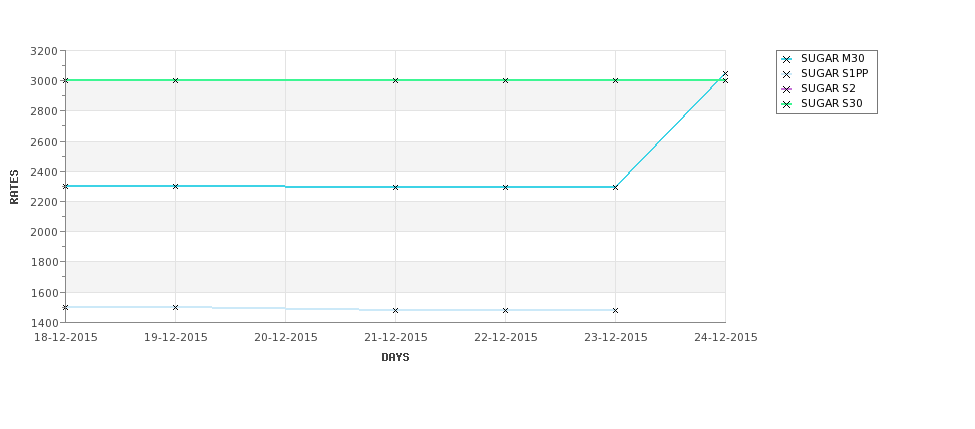Click the 20-12-2015 x-axis date label
The width and height of the screenshot is (975, 429).
(x=285, y=338)
